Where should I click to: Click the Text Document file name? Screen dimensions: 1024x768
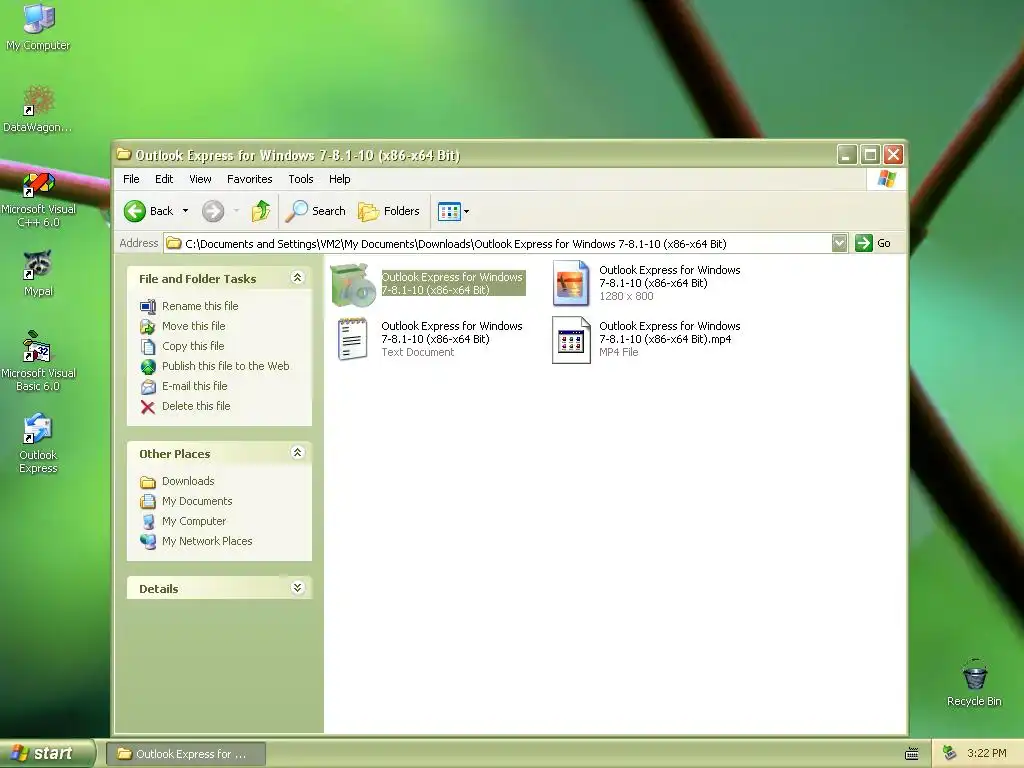coord(452,332)
